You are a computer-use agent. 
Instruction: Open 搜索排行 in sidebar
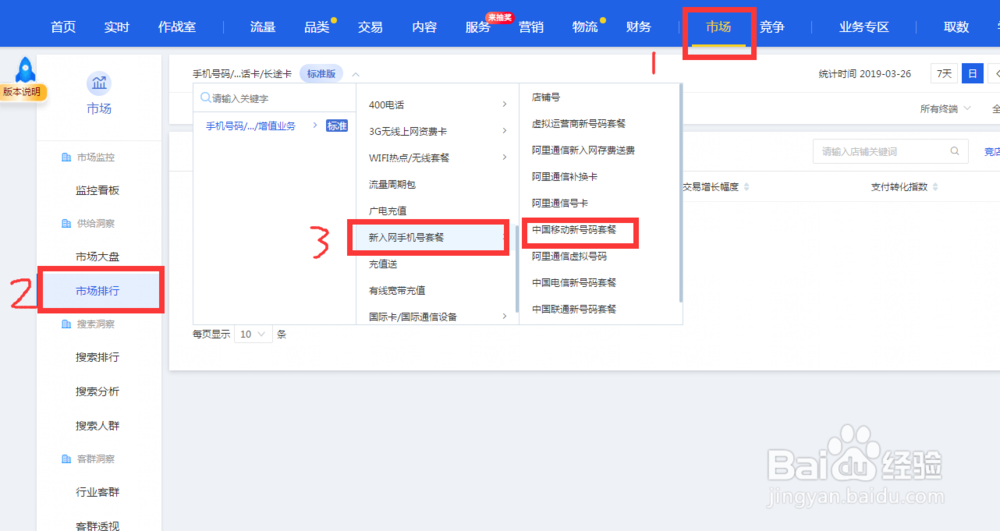point(98,357)
